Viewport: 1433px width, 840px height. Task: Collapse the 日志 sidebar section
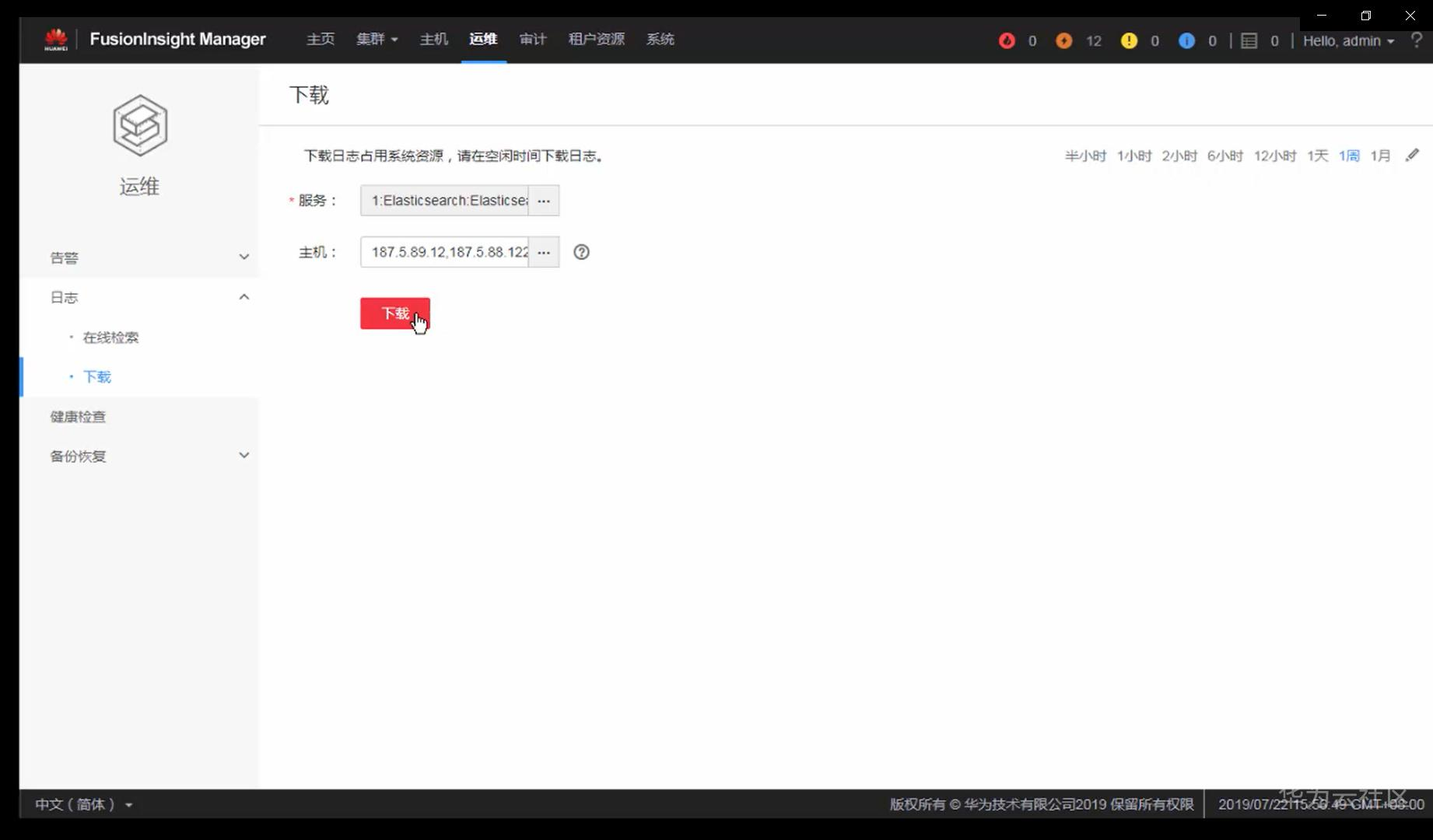pyautogui.click(x=244, y=296)
